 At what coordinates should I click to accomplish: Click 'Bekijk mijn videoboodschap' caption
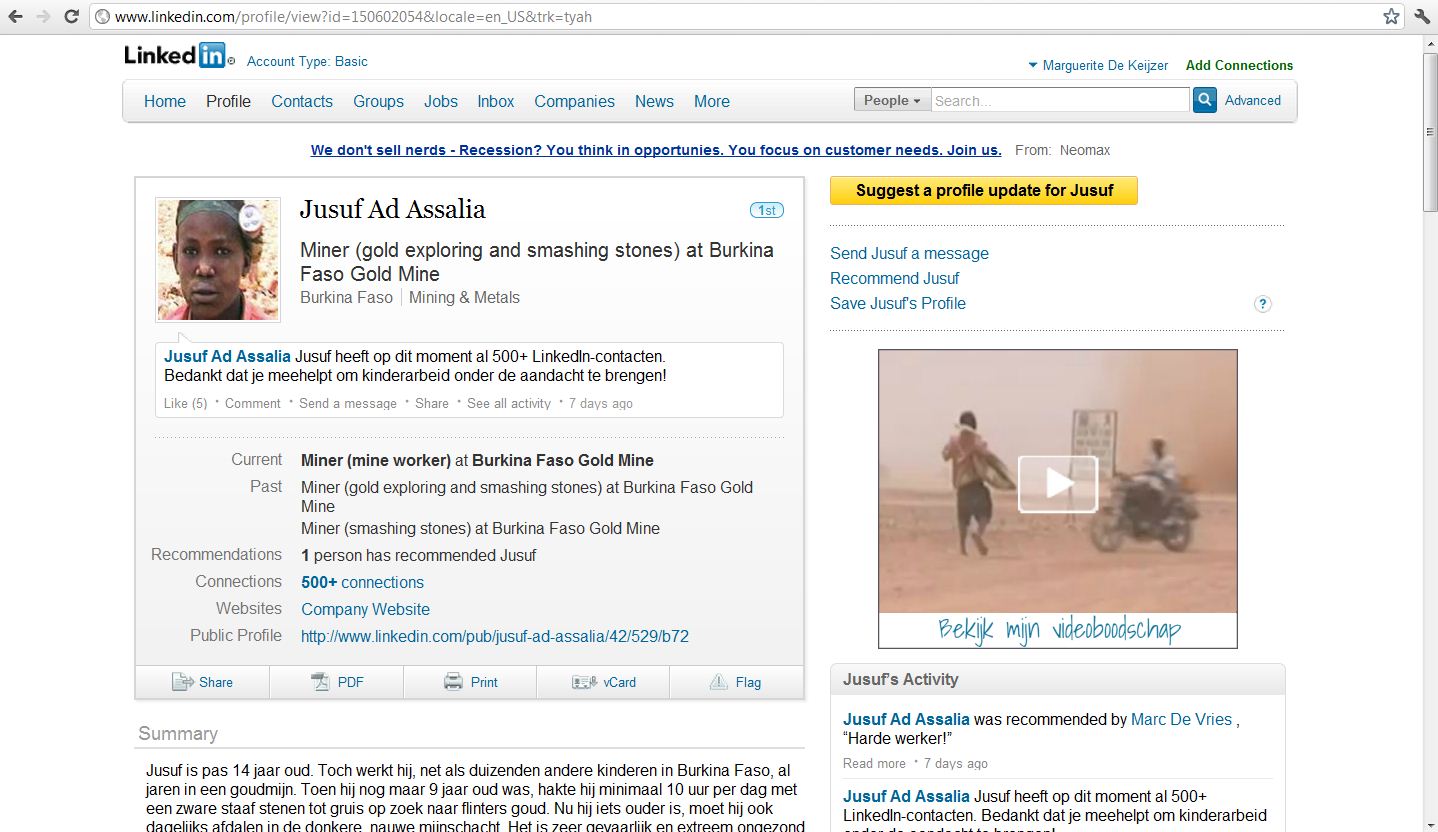[x=1059, y=629]
